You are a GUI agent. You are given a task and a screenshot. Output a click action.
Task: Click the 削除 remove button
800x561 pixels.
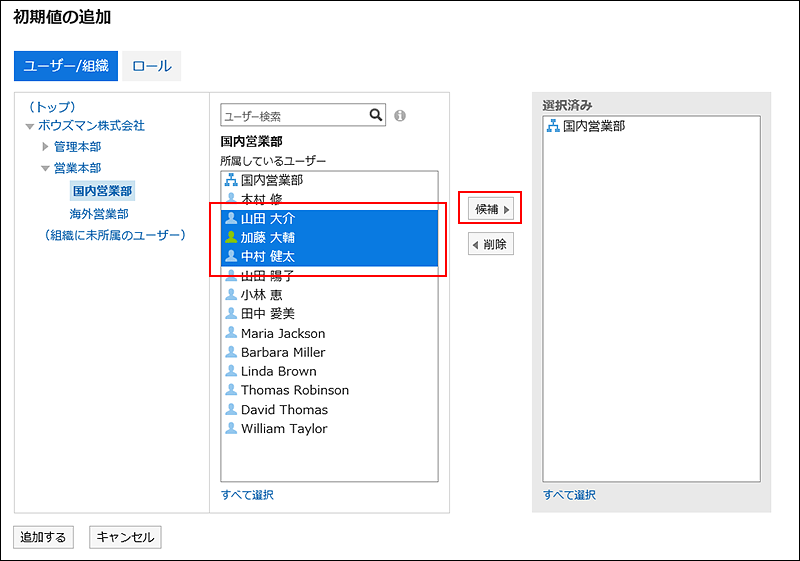491,244
